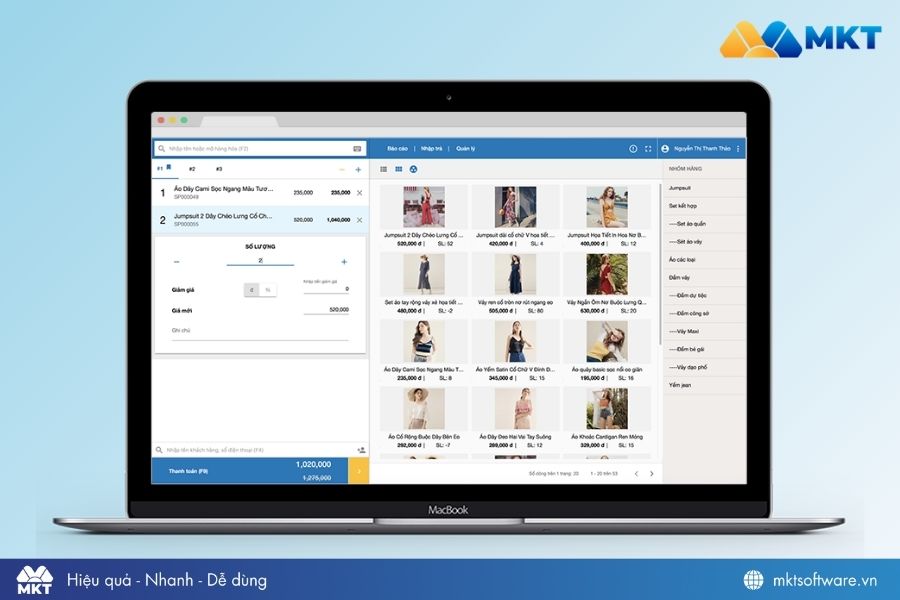The image size is (900, 600).
Task: Expand the yellow arrow next to Thanh toán
Action: point(359,470)
